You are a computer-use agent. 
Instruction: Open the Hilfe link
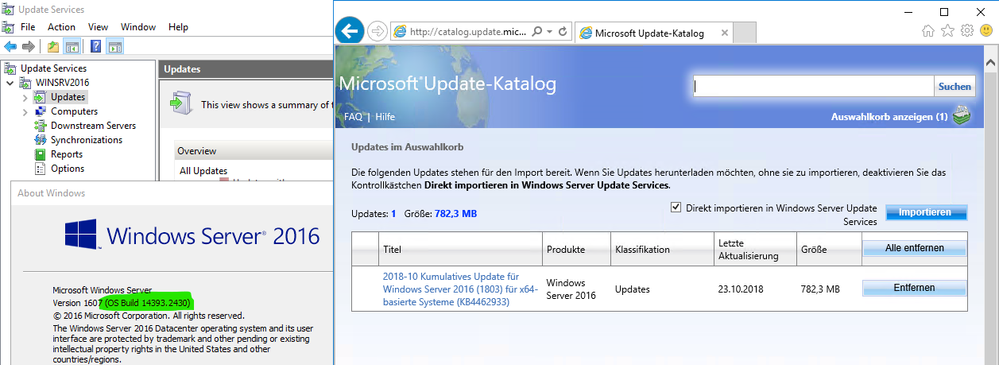pyautogui.click(x=385, y=117)
